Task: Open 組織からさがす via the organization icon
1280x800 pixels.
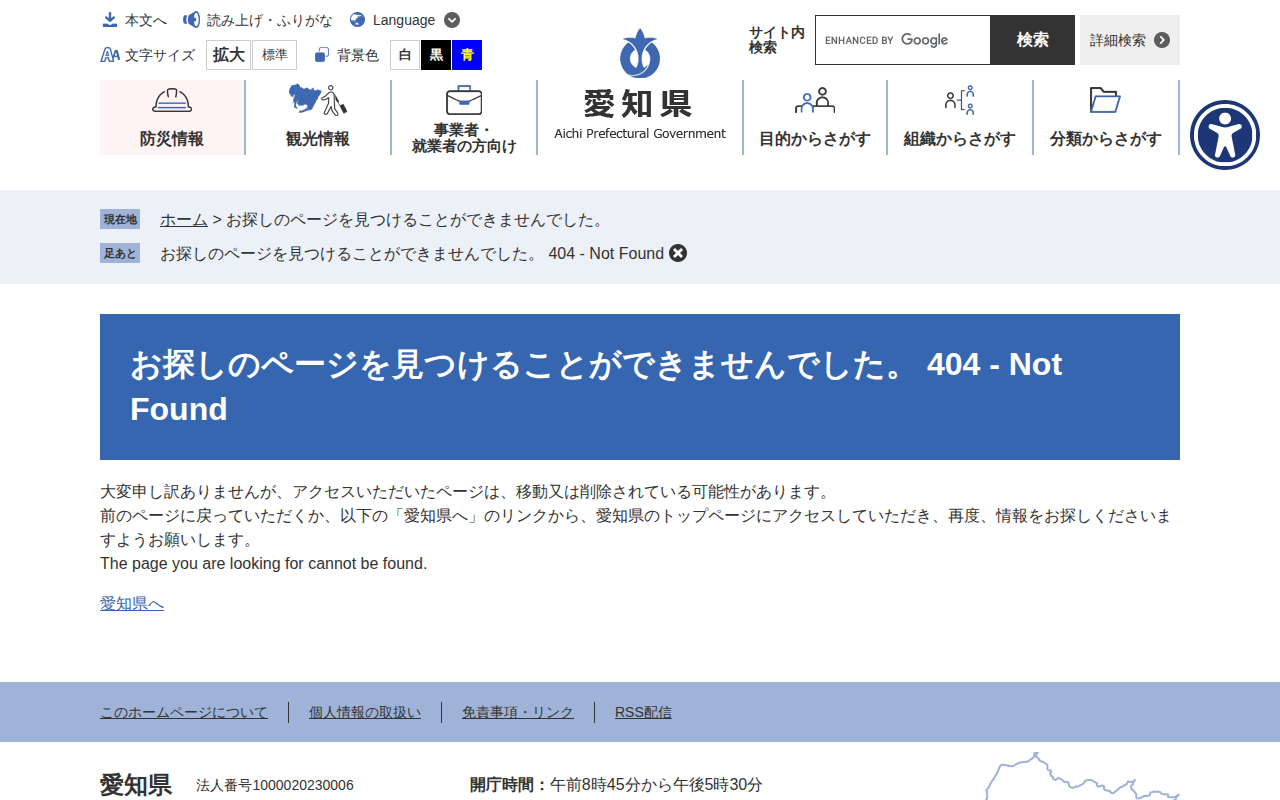Action: click(960, 100)
